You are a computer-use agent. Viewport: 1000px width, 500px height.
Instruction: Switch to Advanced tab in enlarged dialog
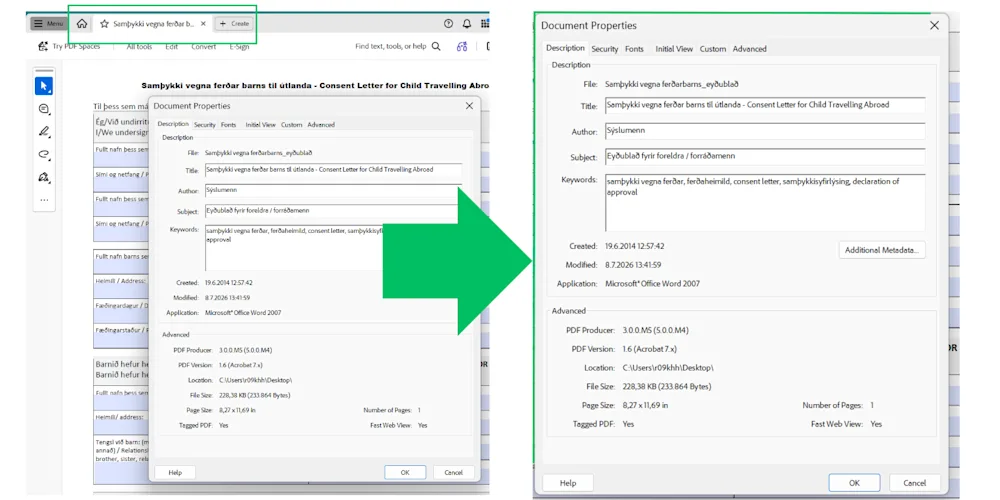pyautogui.click(x=749, y=49)
